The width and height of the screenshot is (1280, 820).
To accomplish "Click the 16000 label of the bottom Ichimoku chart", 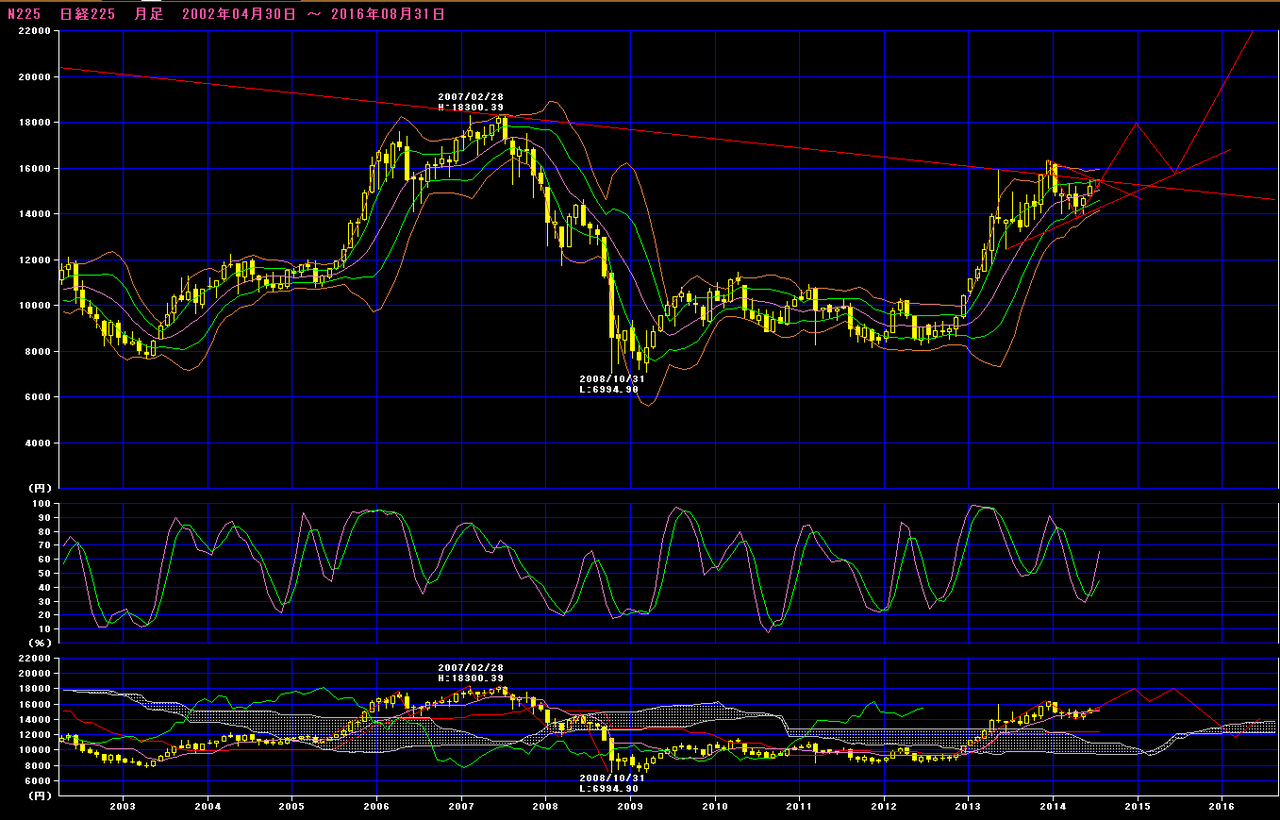I will pyautogui.click(x=33, y=705).
